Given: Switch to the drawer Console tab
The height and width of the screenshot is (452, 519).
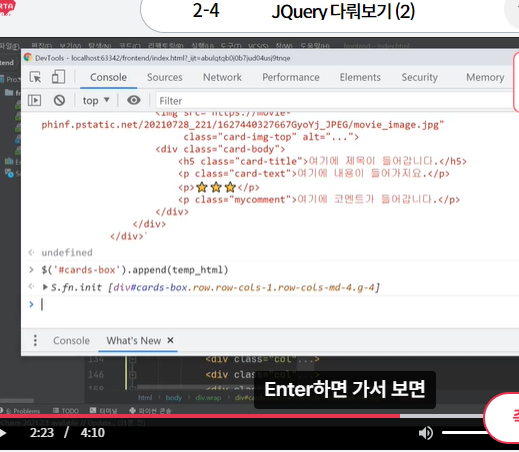Looking at the screenshot, I should (71, 341).
